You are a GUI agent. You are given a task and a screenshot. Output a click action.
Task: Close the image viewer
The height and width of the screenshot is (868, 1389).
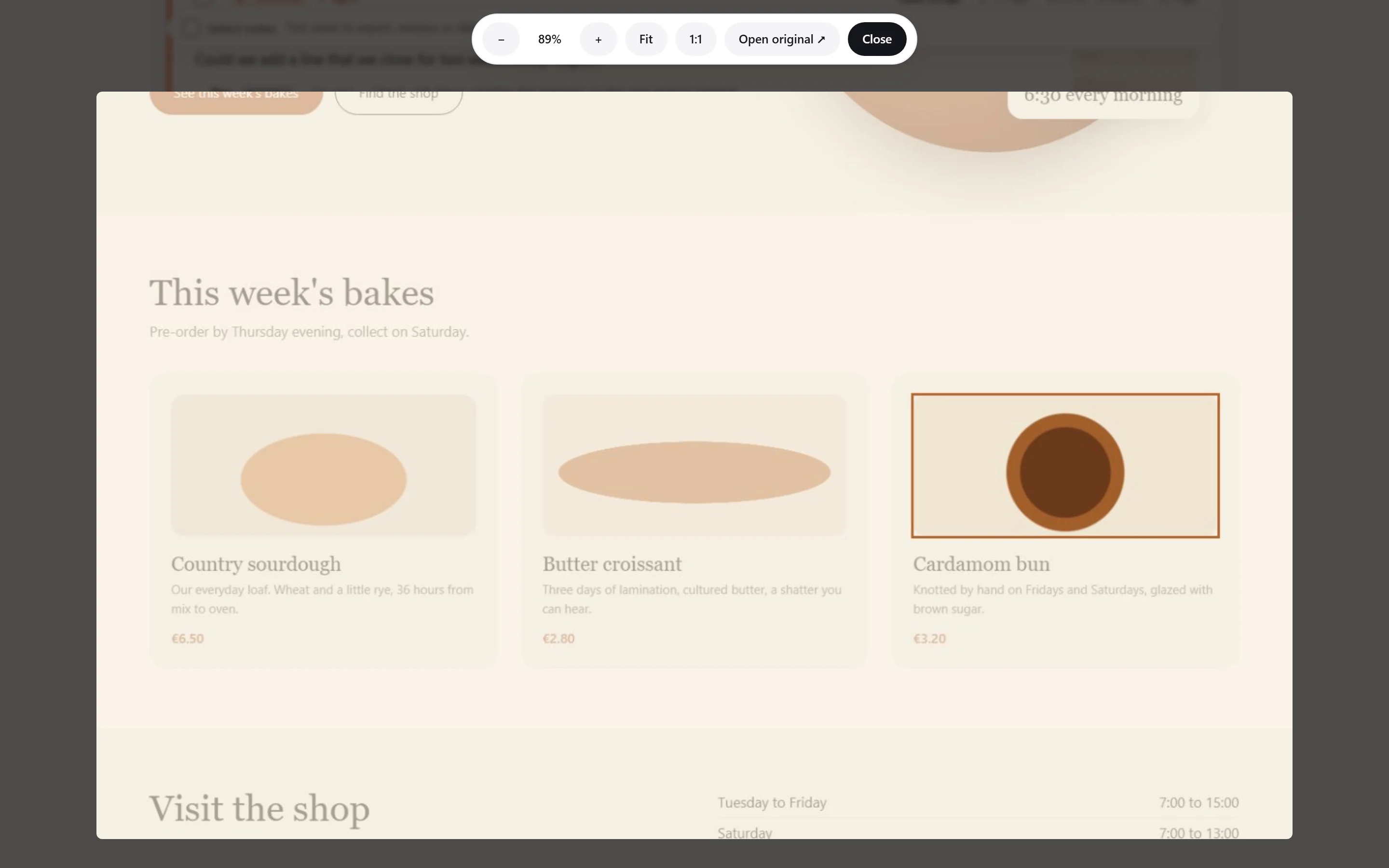coord(876,39)
